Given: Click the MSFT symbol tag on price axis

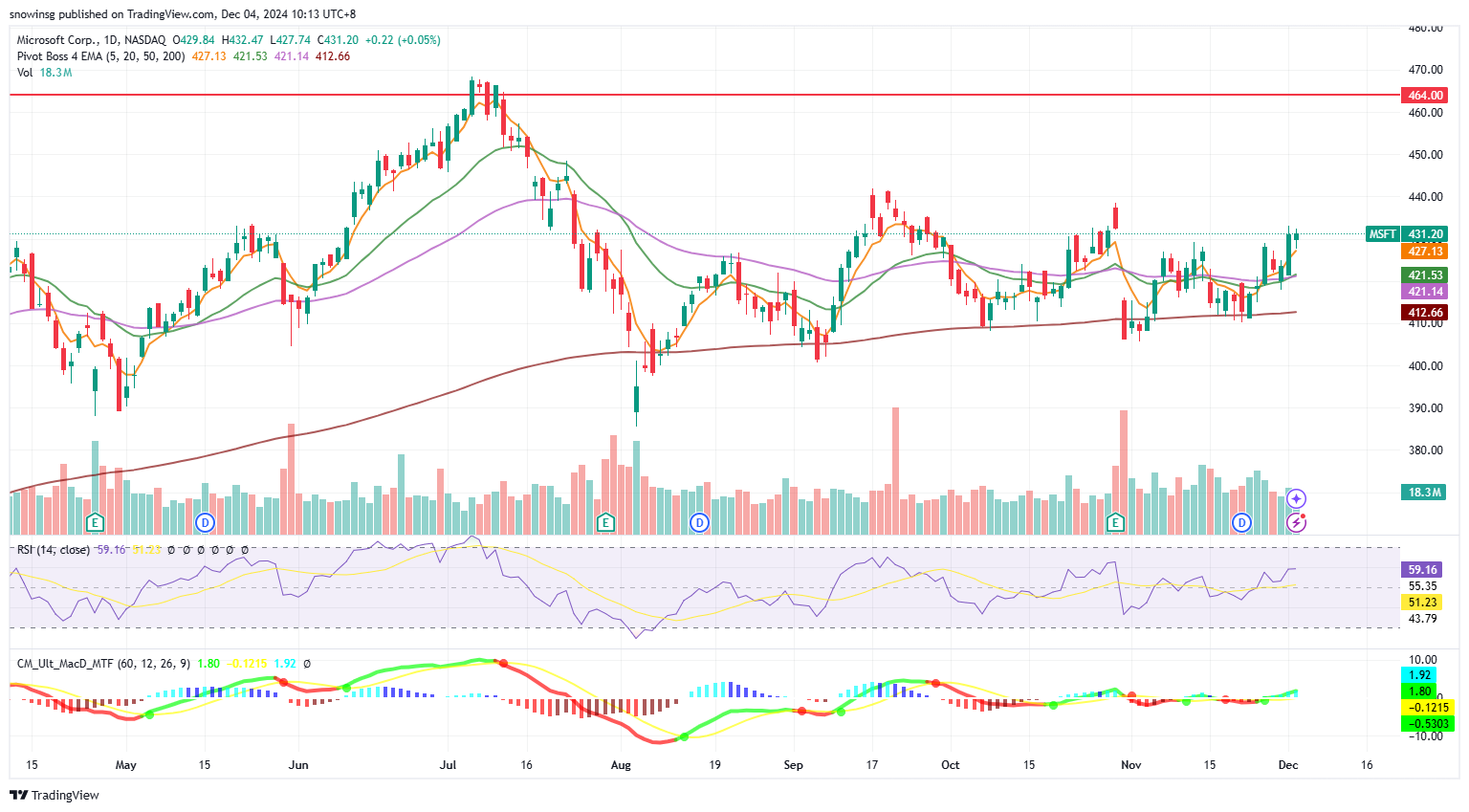Looking at the screenshot, I should coord(1383,234).
